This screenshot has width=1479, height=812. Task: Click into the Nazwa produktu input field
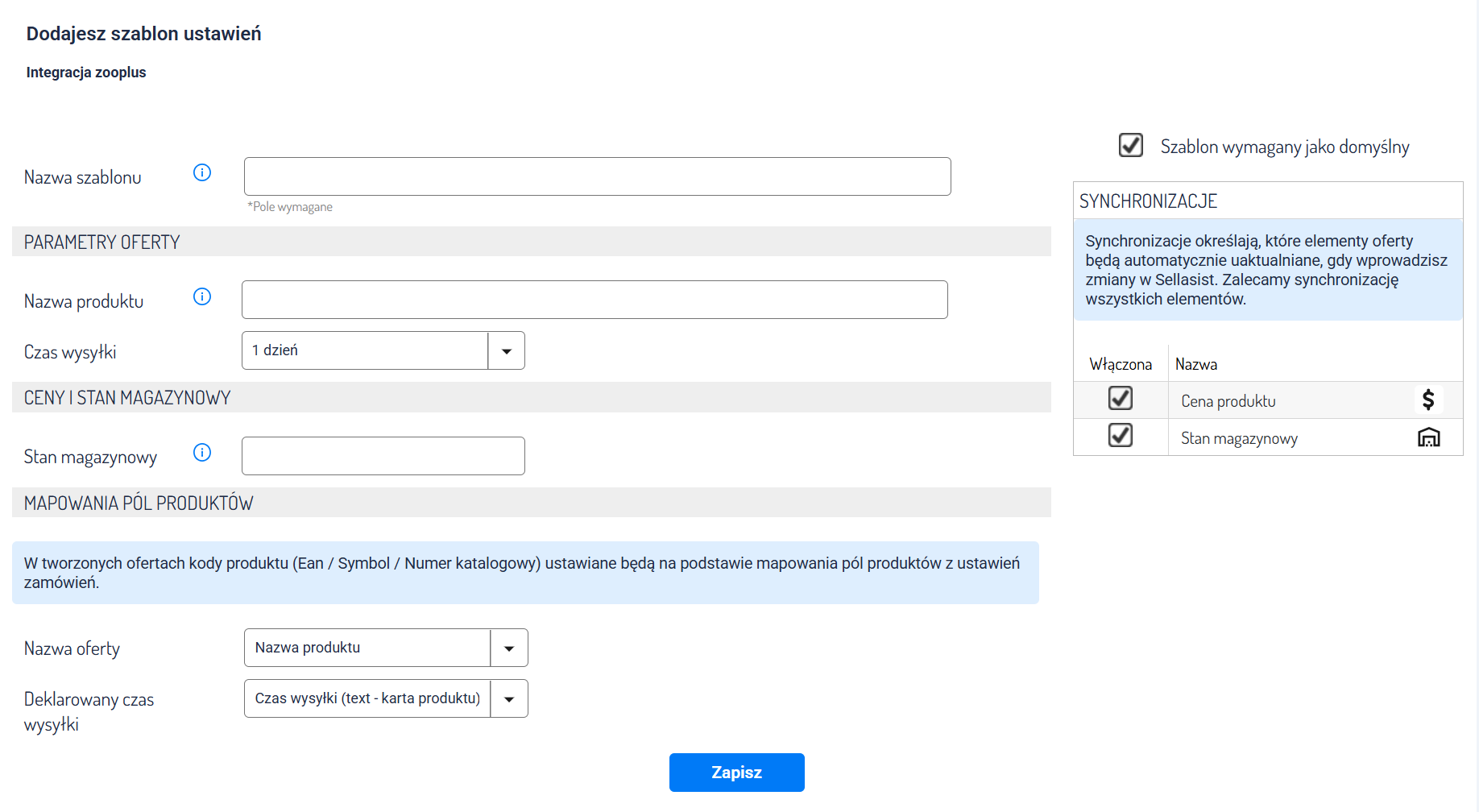pyautogui.click(x=594, y=300)
